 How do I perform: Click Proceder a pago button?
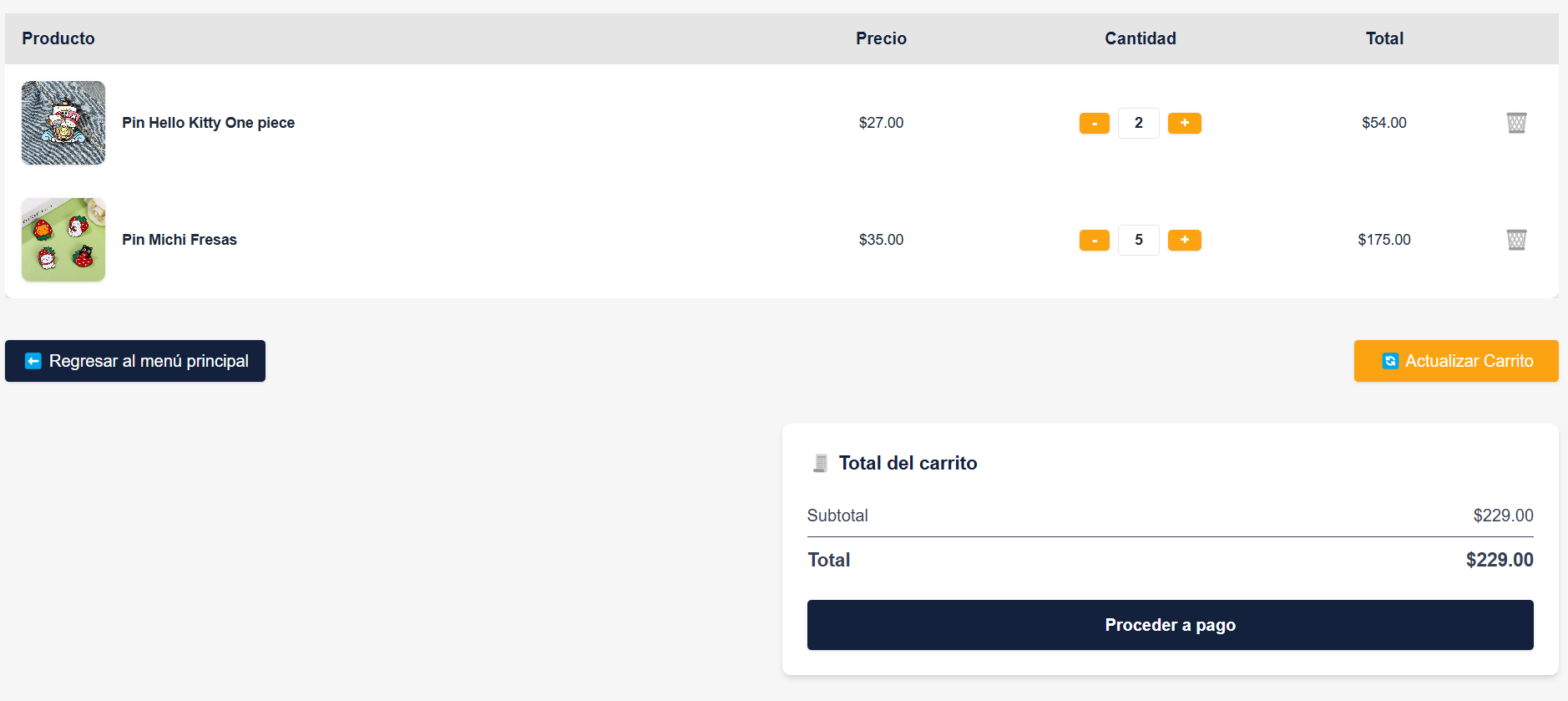(x=1170, y=625)
